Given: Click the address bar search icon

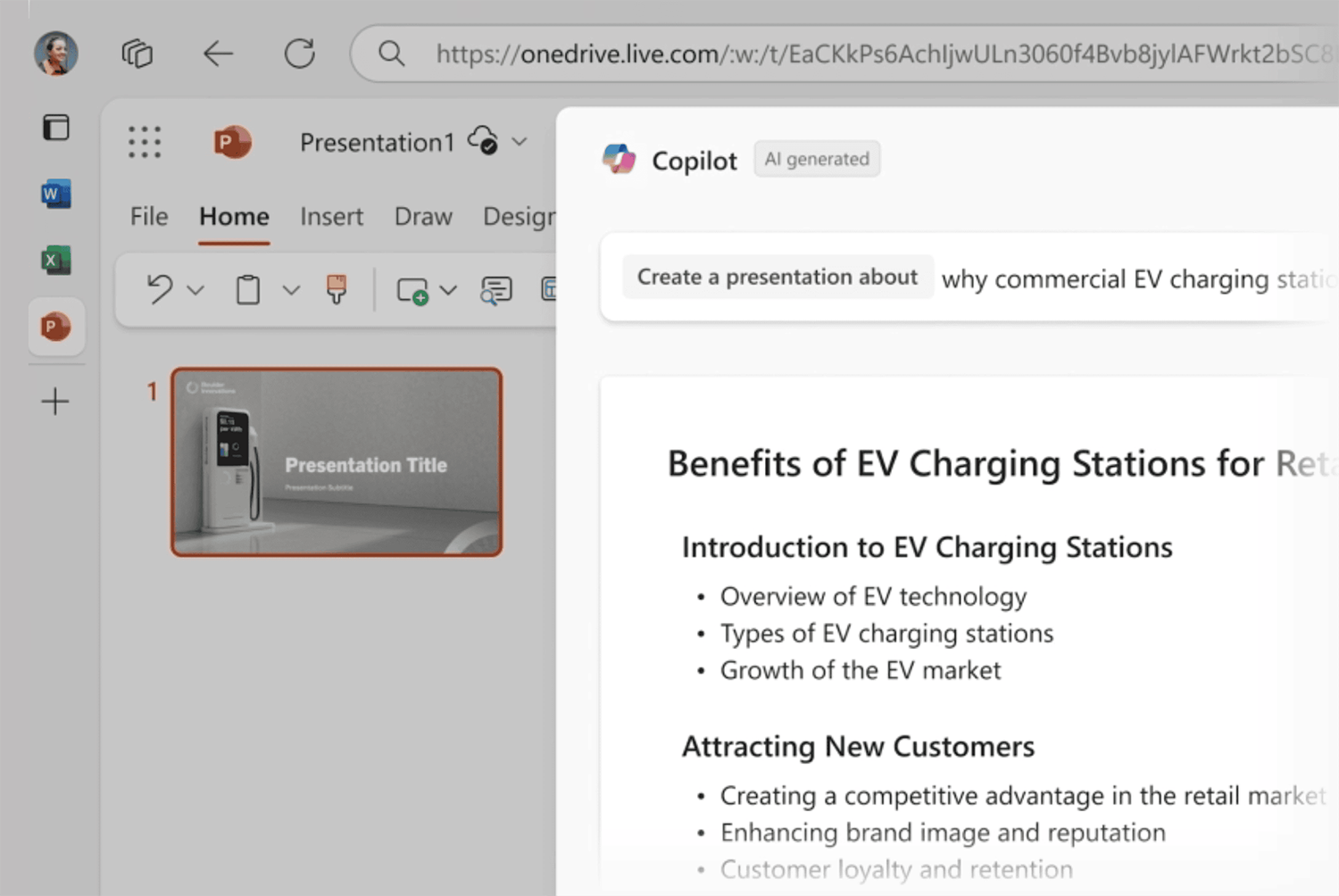Looking at the screenshot, I should point(391,54).
